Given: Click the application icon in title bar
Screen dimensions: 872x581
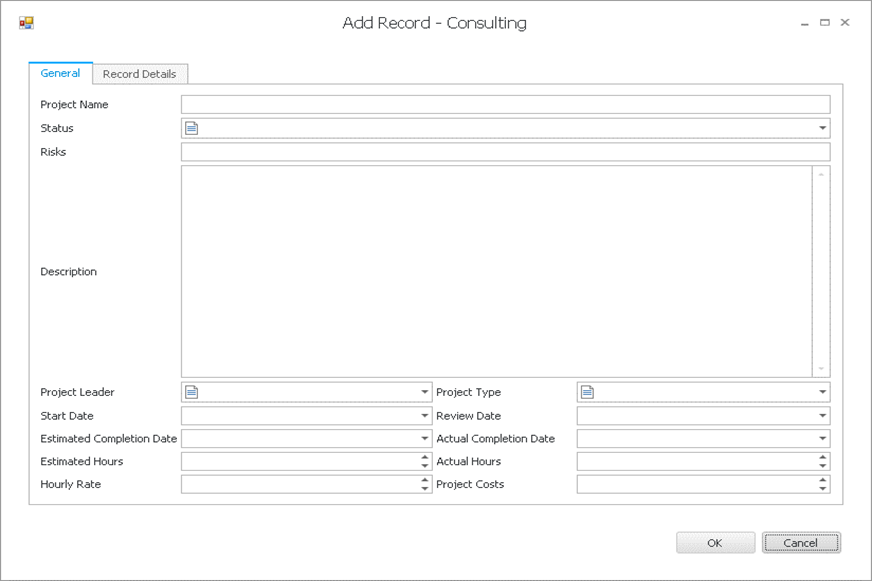Looking at the screenshot, I should pyautogui.click(x=26, y=23).
